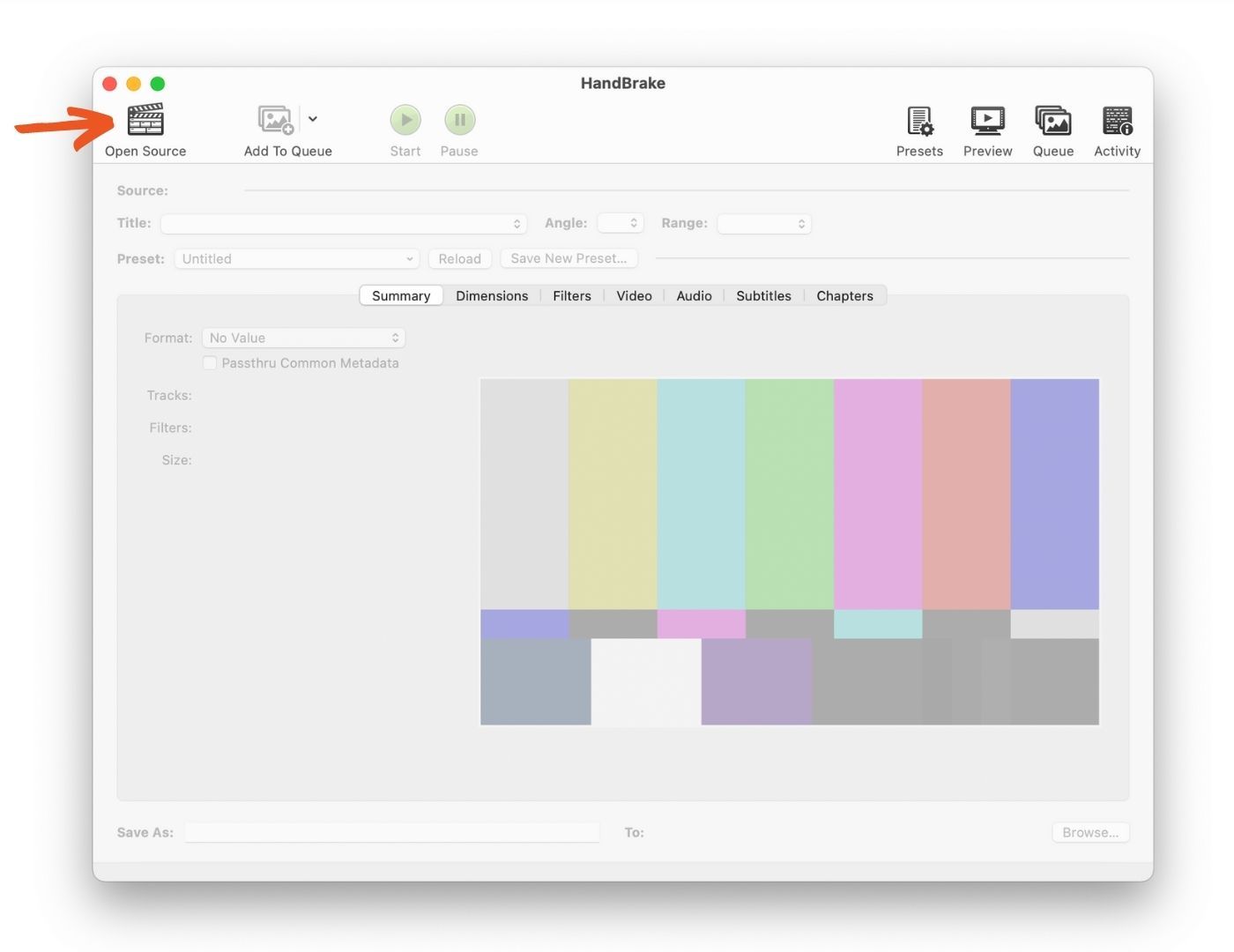This screenshot has height=952, width=1234.
Task: Click the Open Source clapperboard icon
Action: [x=145, y=120]
